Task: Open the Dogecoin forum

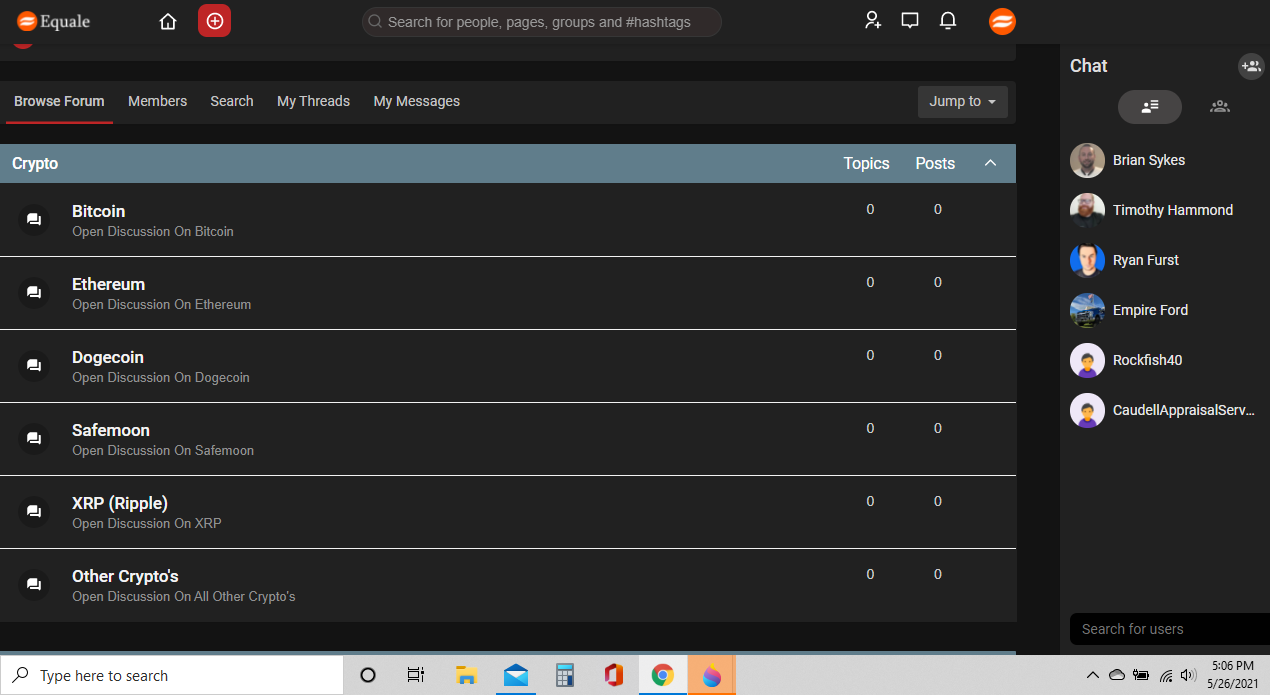Action: (108, 357)
